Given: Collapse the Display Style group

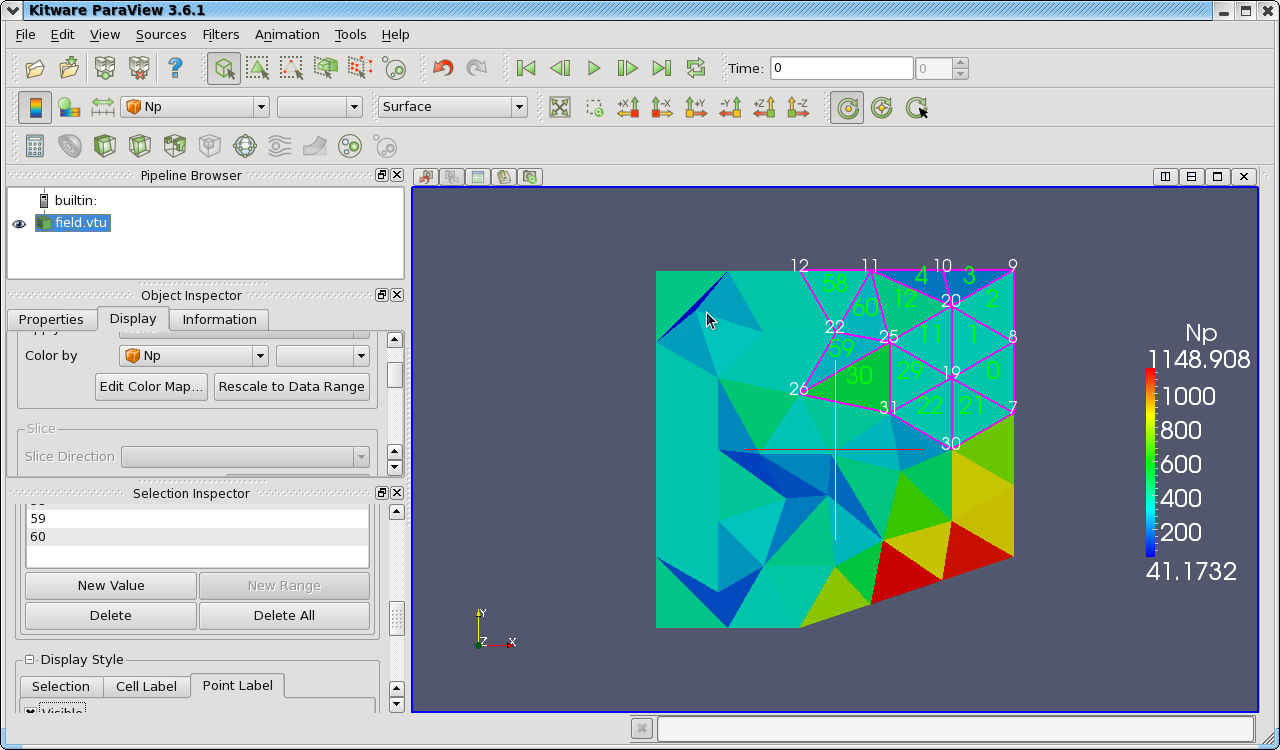Looking at the screenshot, I should (x=29, y=660).
